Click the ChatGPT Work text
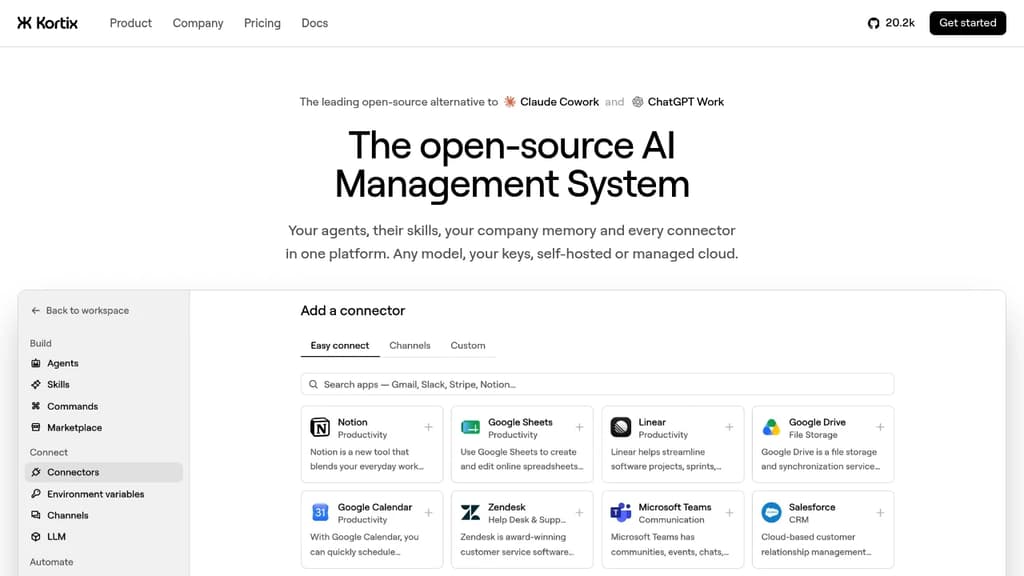Screen dimensions: 1024x576 686,102
